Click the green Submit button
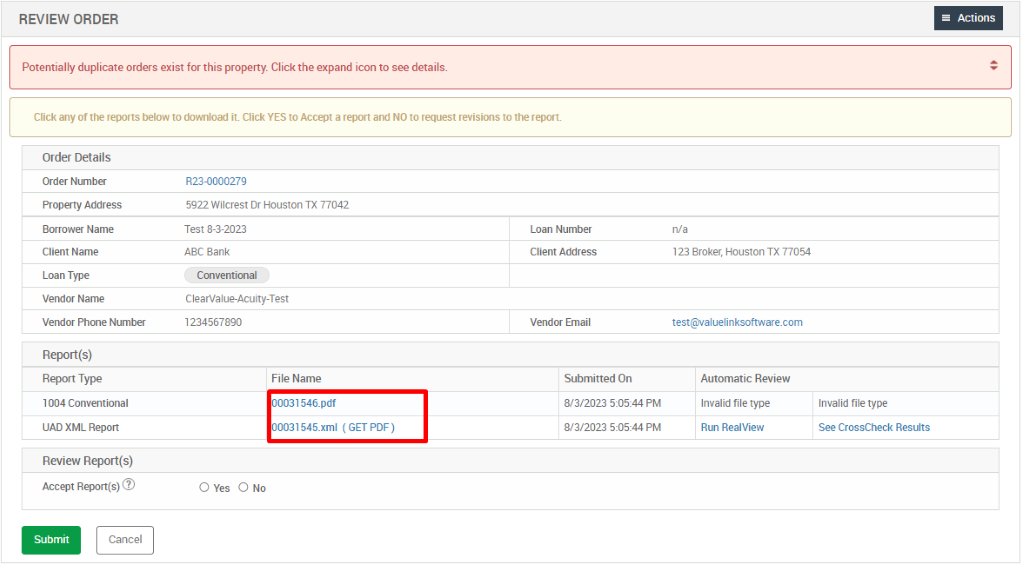The width and height of the screenshot is (1024, 566). (x=51, y=540)
